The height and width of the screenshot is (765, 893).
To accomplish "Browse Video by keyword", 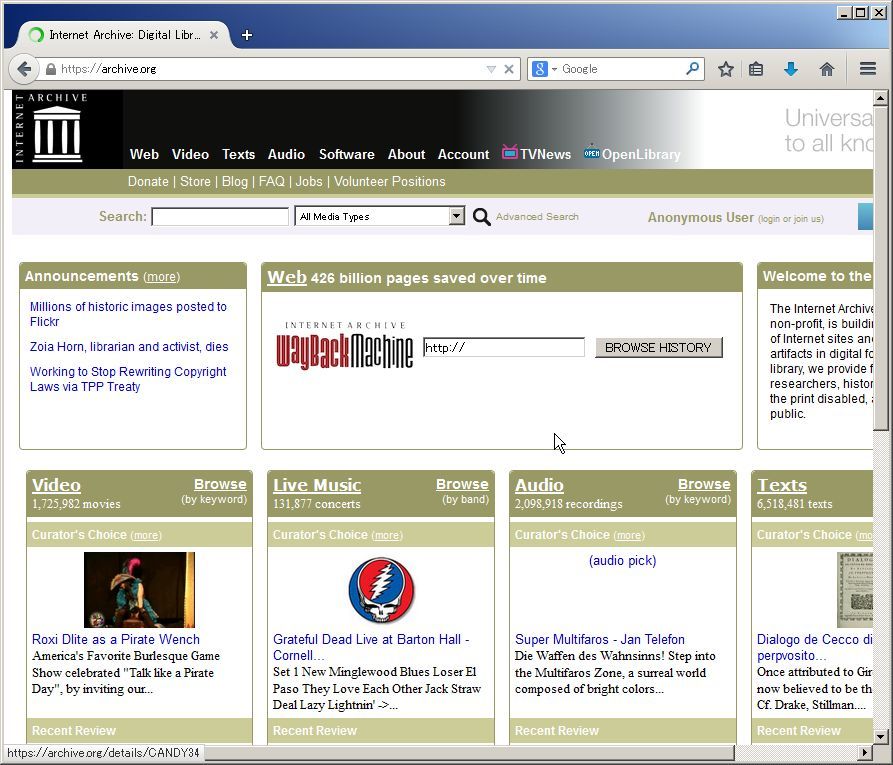I will tap(220, 484).
